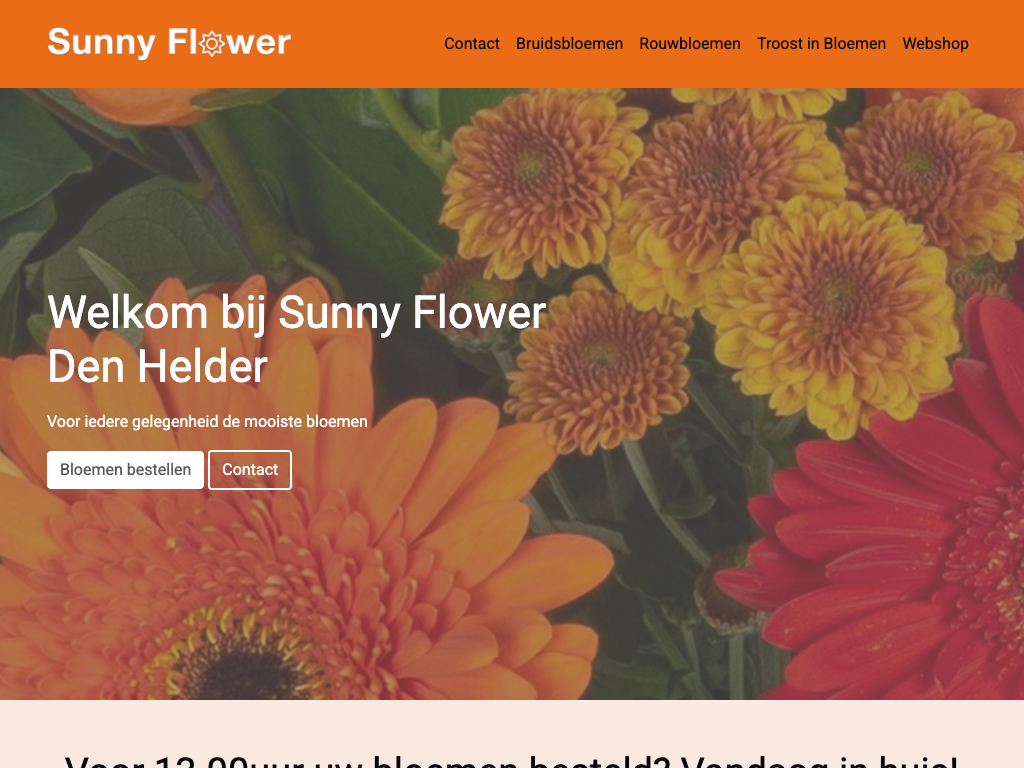Open the Sunny Flower logo home link
The image size is (1024, 768).
click(x=169, y=43)
